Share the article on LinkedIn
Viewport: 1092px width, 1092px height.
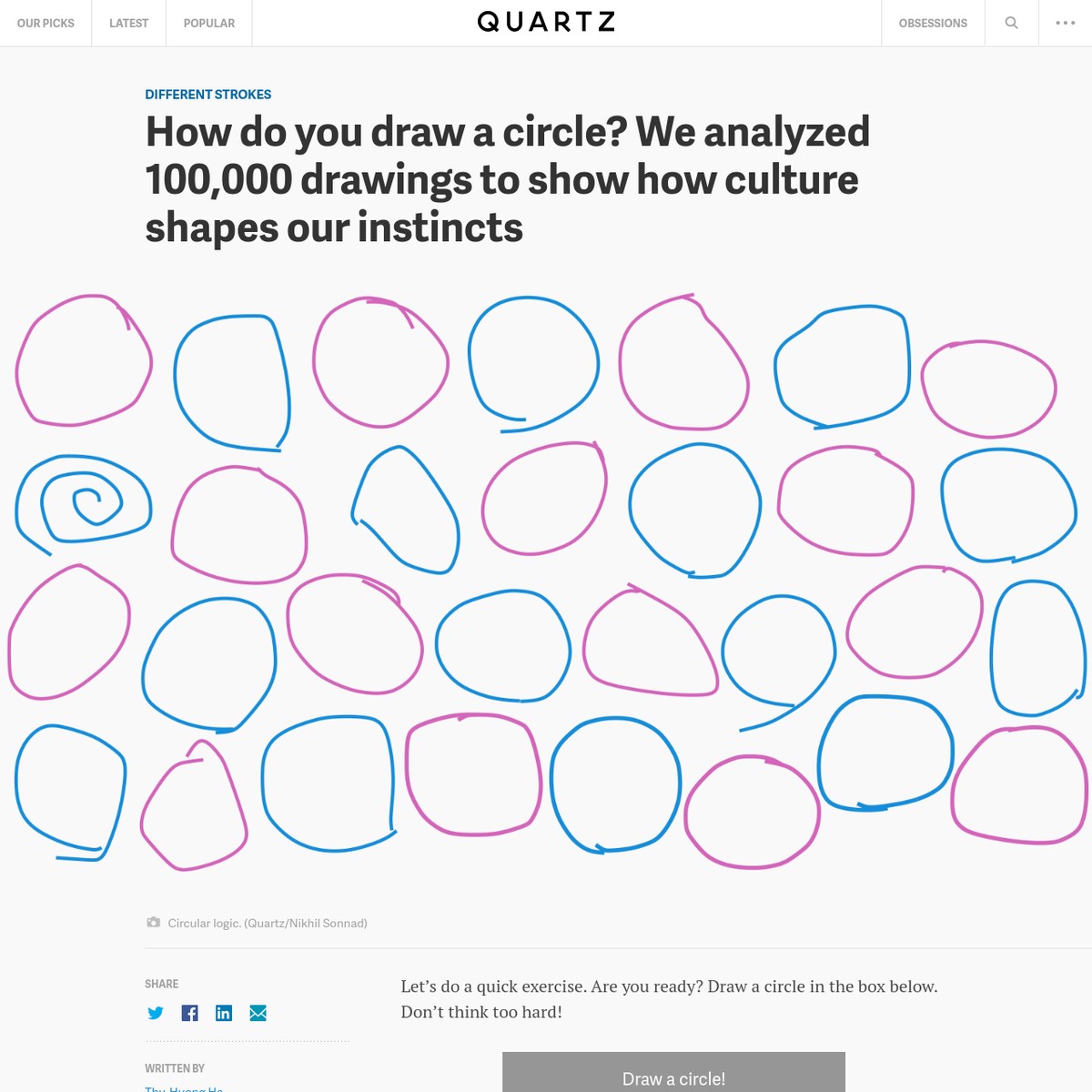pos(224,1013)
